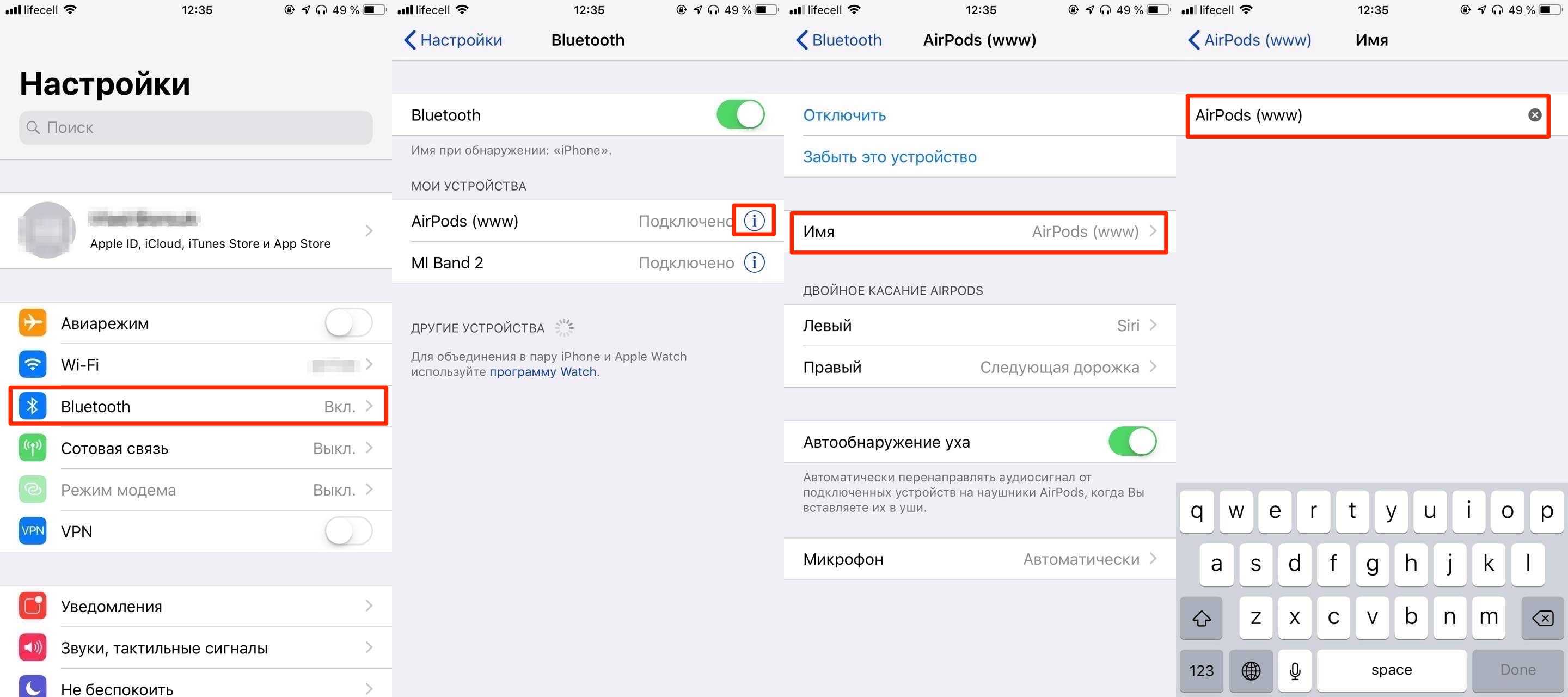
Task: Tap the Bluetooth settings icon
Action: click(31, 407)
